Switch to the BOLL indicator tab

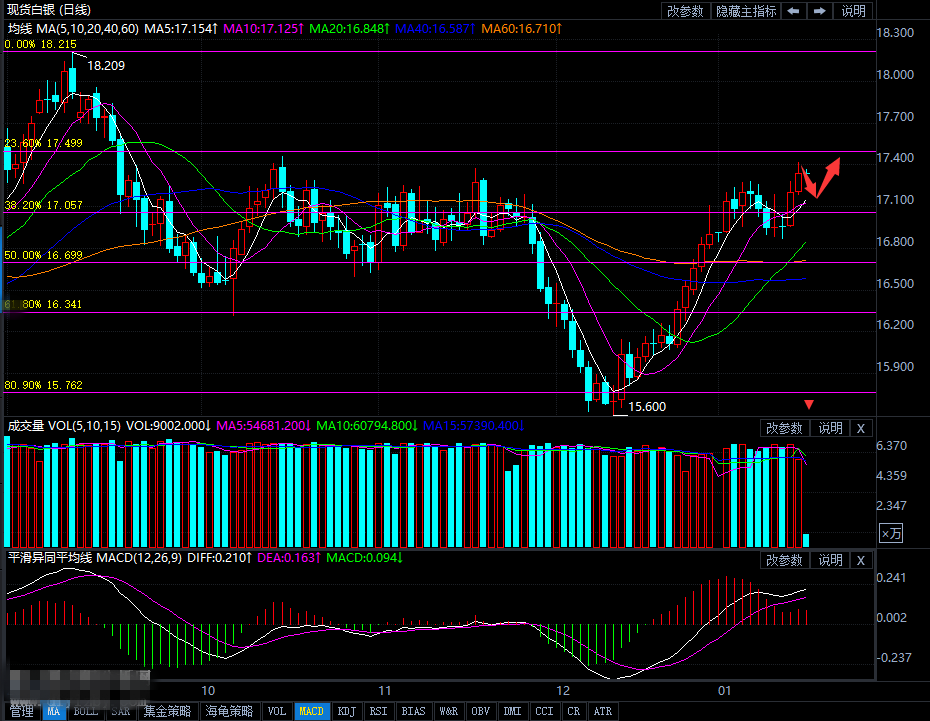[x=86, y=712]
